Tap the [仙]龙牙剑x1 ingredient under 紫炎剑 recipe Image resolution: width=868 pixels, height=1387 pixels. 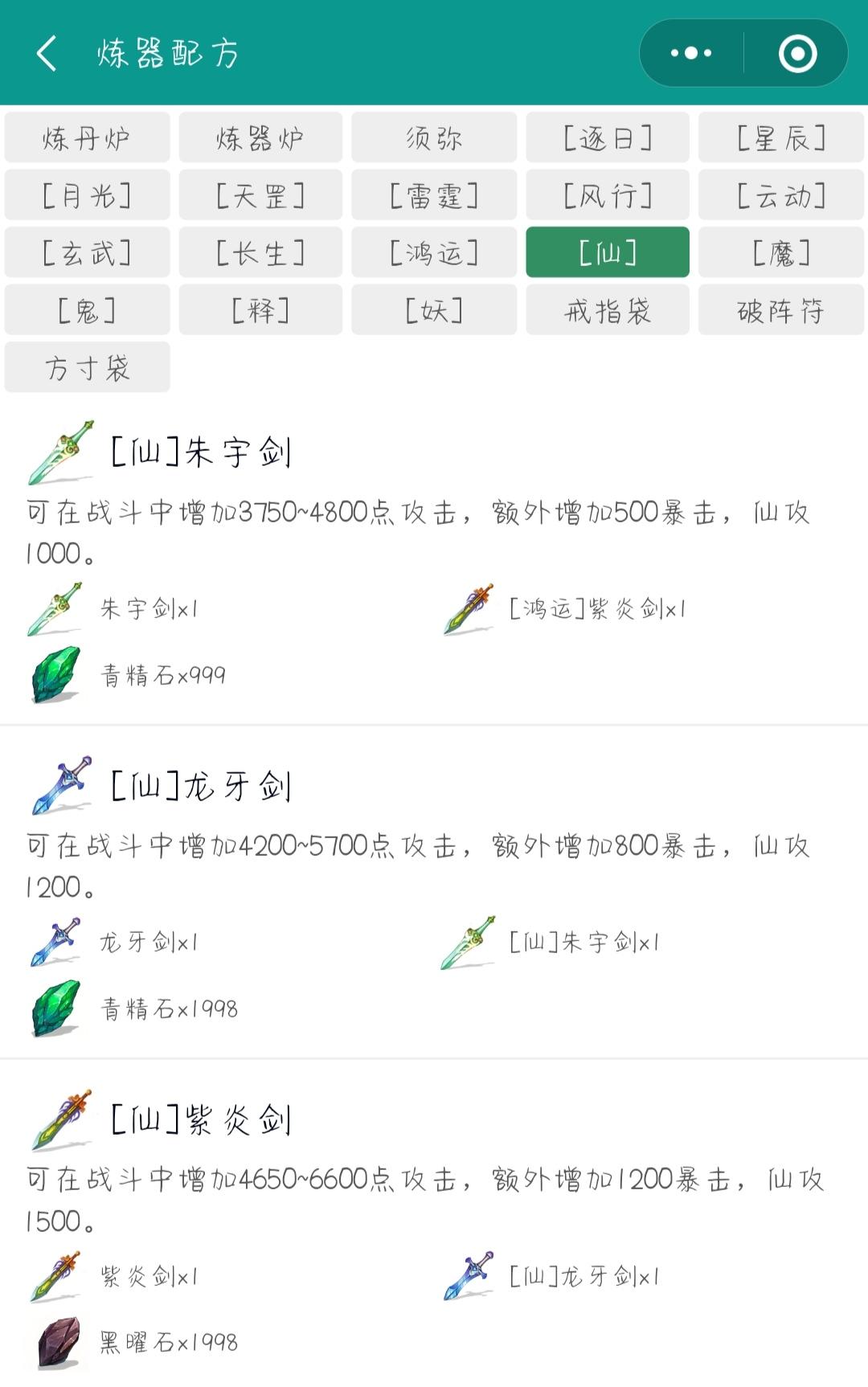point(552,1275)
